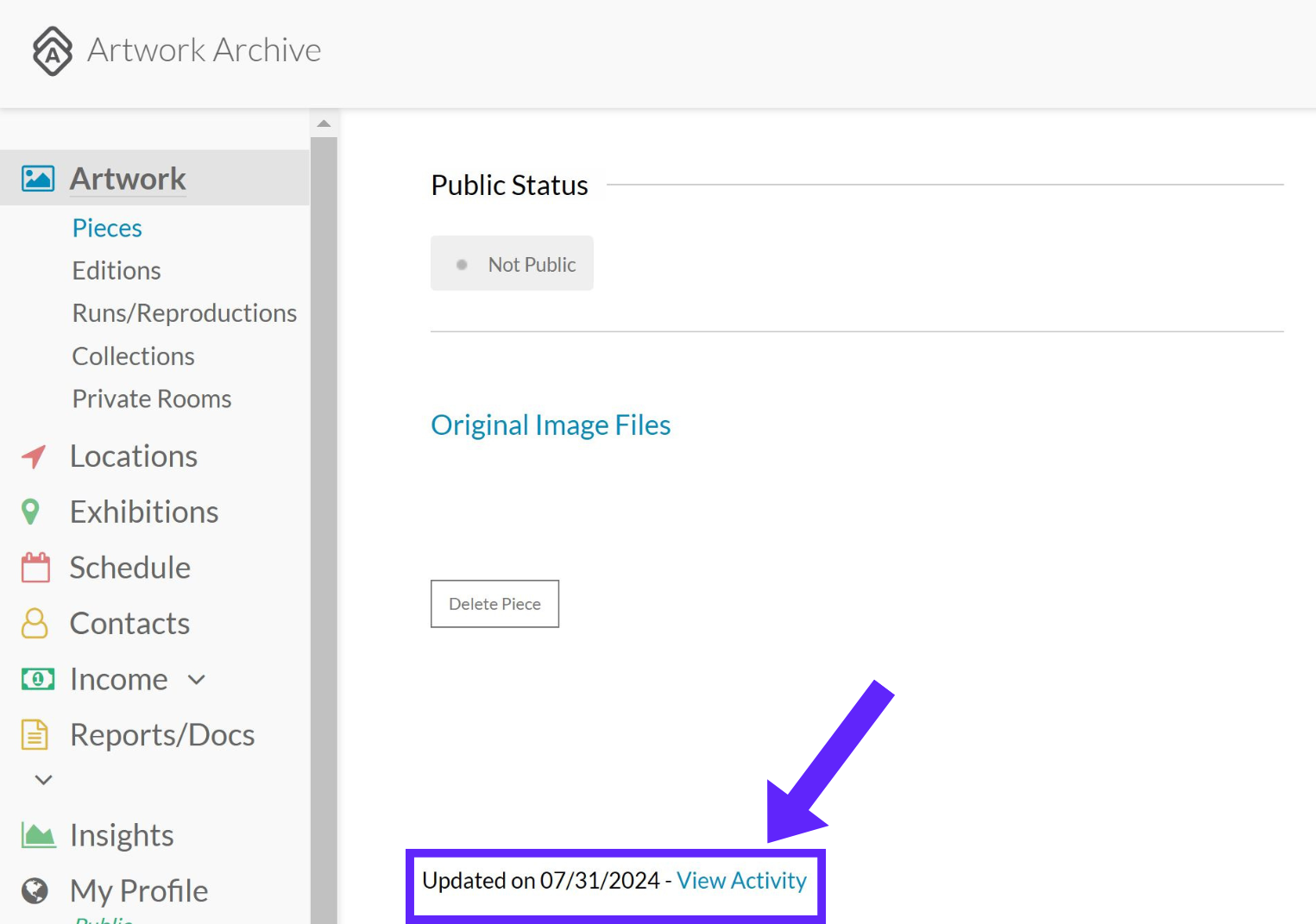Open the Pieces menu item
Viewport: 1316px width, 924px height.
coord(107,228)
